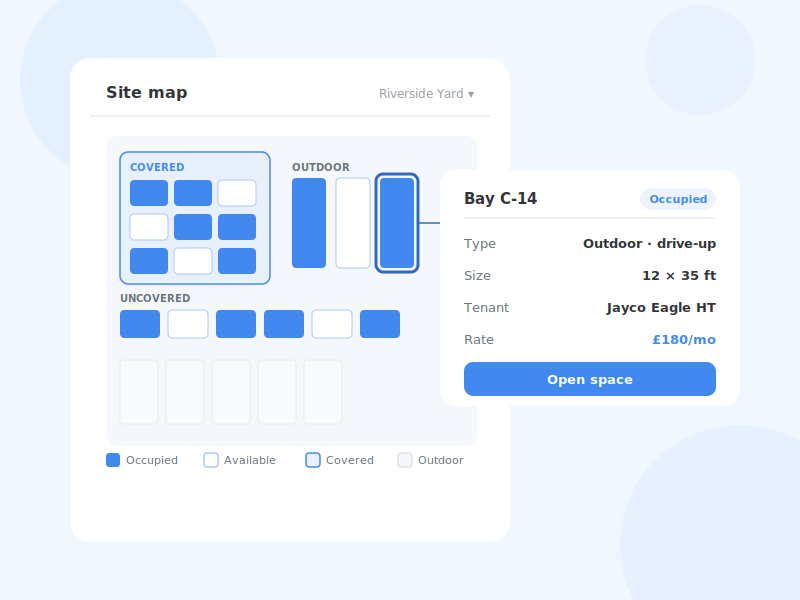Screen dimensions: 800x600
Task: Open the Riverside Yard site dropdown
Action: [426, 94]
